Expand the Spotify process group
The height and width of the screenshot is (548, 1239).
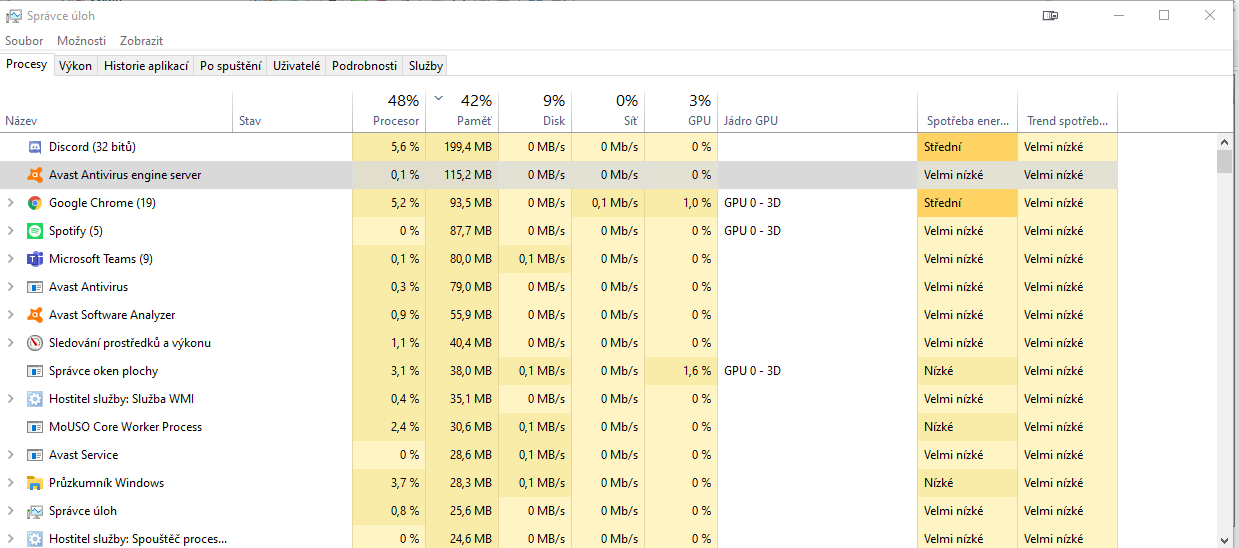[x=10, y=231]
